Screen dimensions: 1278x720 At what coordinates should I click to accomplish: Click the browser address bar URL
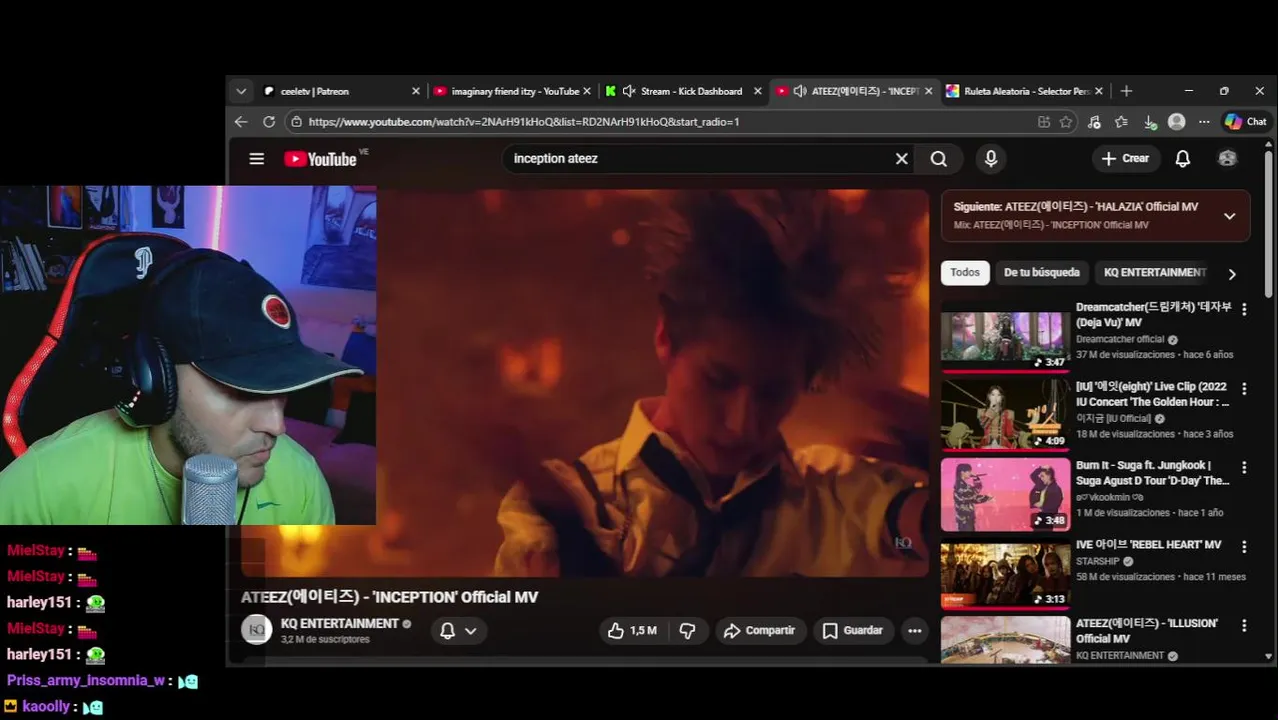click(524, 121)
